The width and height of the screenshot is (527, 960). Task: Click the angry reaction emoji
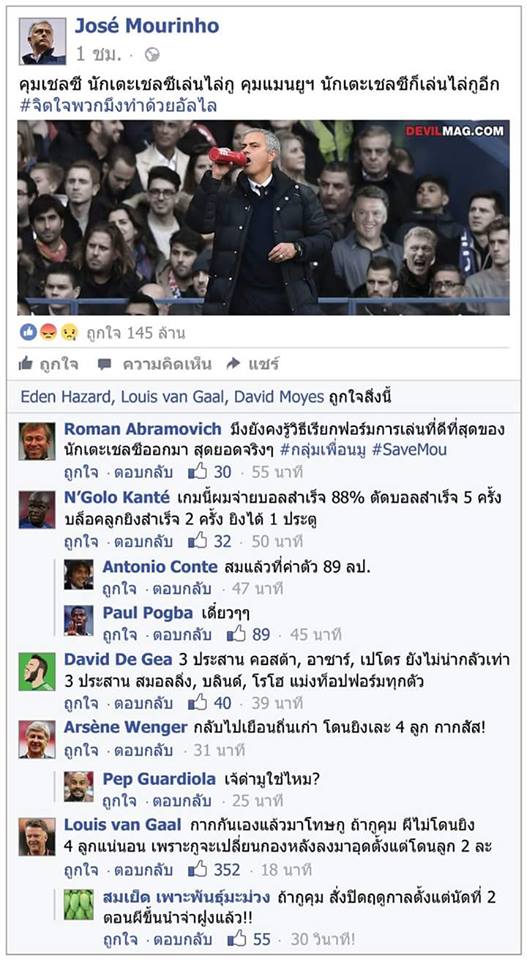click(48, 332)
